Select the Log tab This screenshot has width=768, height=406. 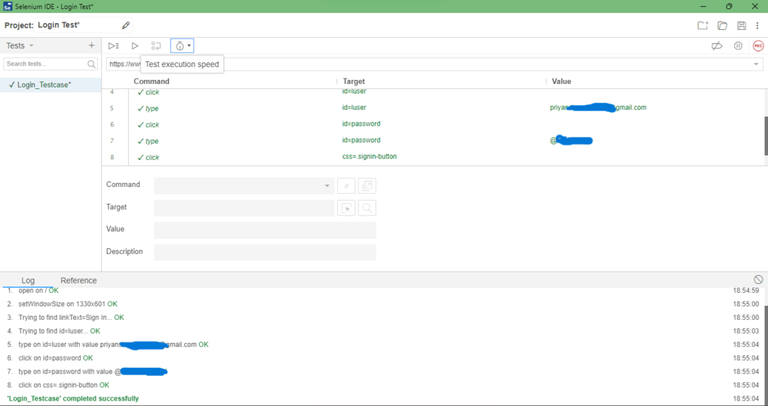28,281
